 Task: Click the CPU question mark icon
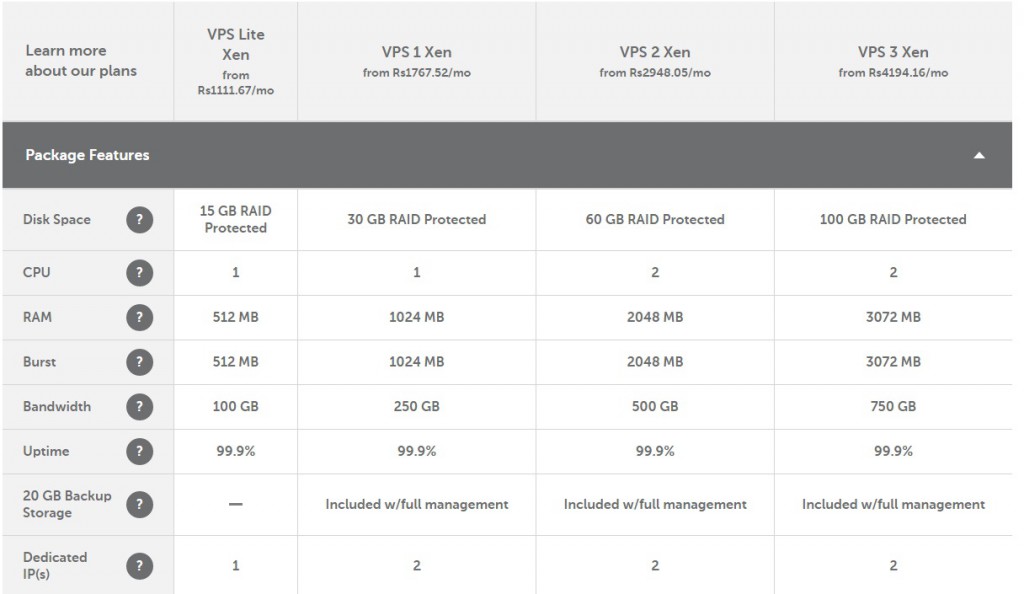139,272
